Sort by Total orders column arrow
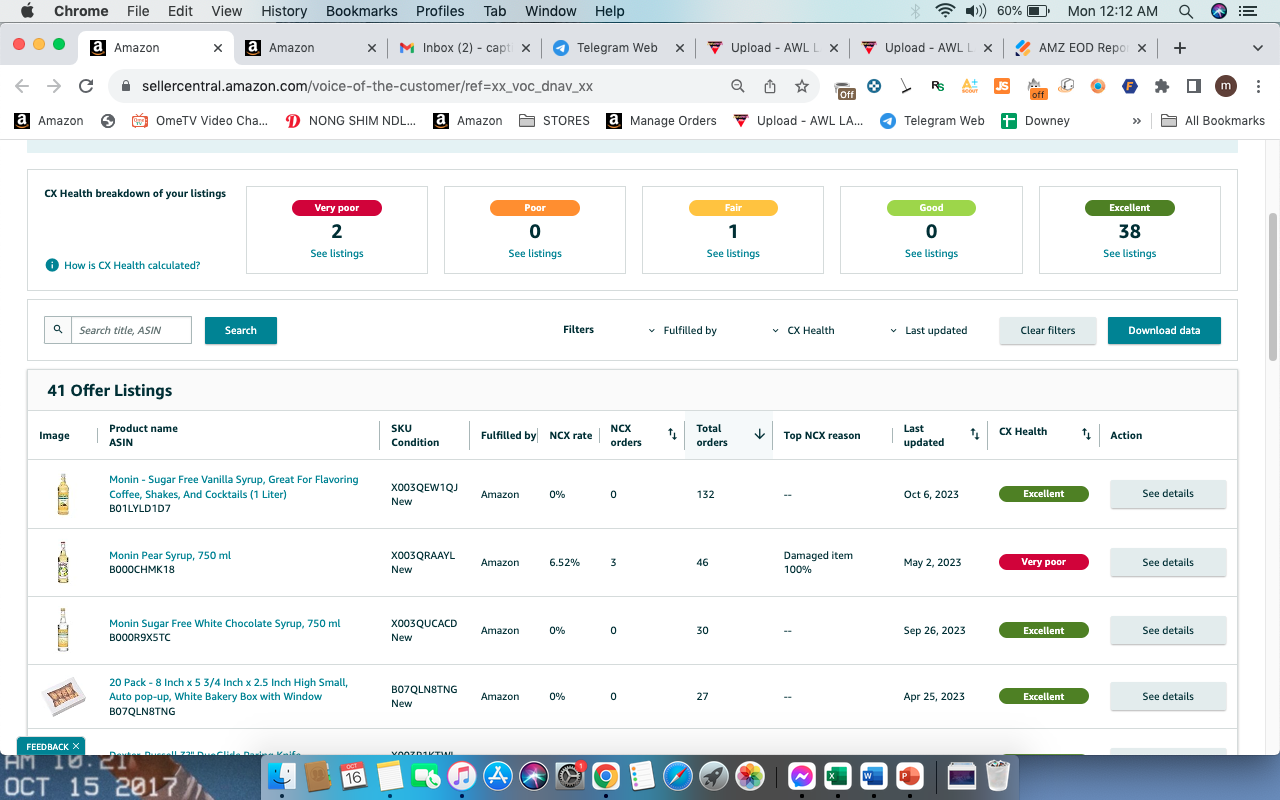Screen dimensions: 1280x800 [759, 434]
